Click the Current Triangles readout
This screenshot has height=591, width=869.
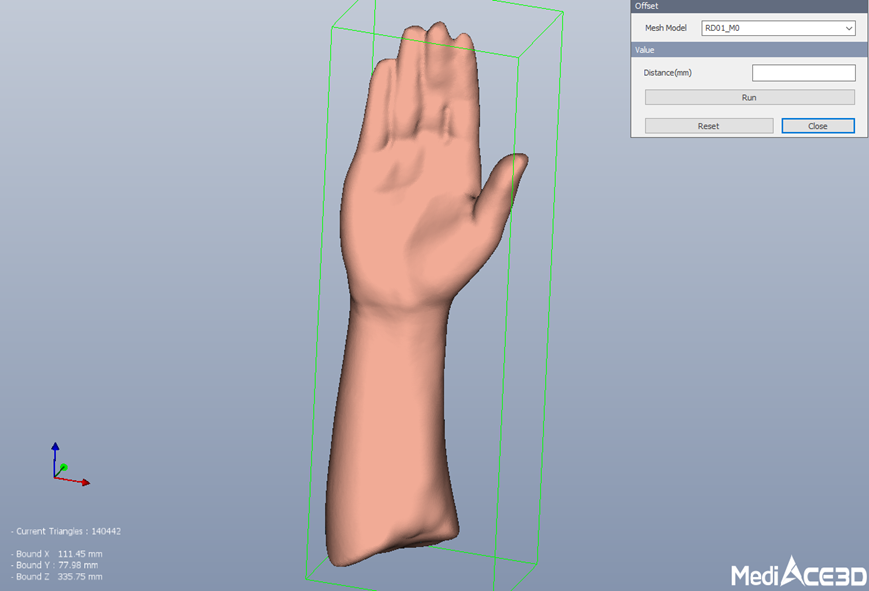click(x=68, y=531)
